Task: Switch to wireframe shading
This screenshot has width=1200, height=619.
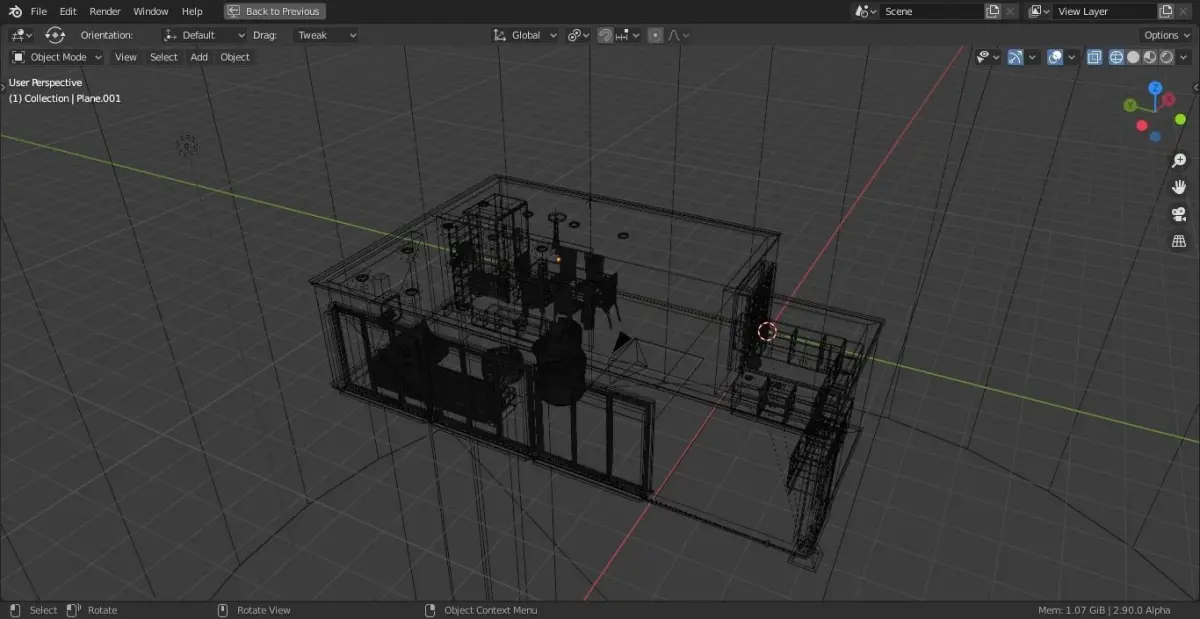Action: (1116, 57)
